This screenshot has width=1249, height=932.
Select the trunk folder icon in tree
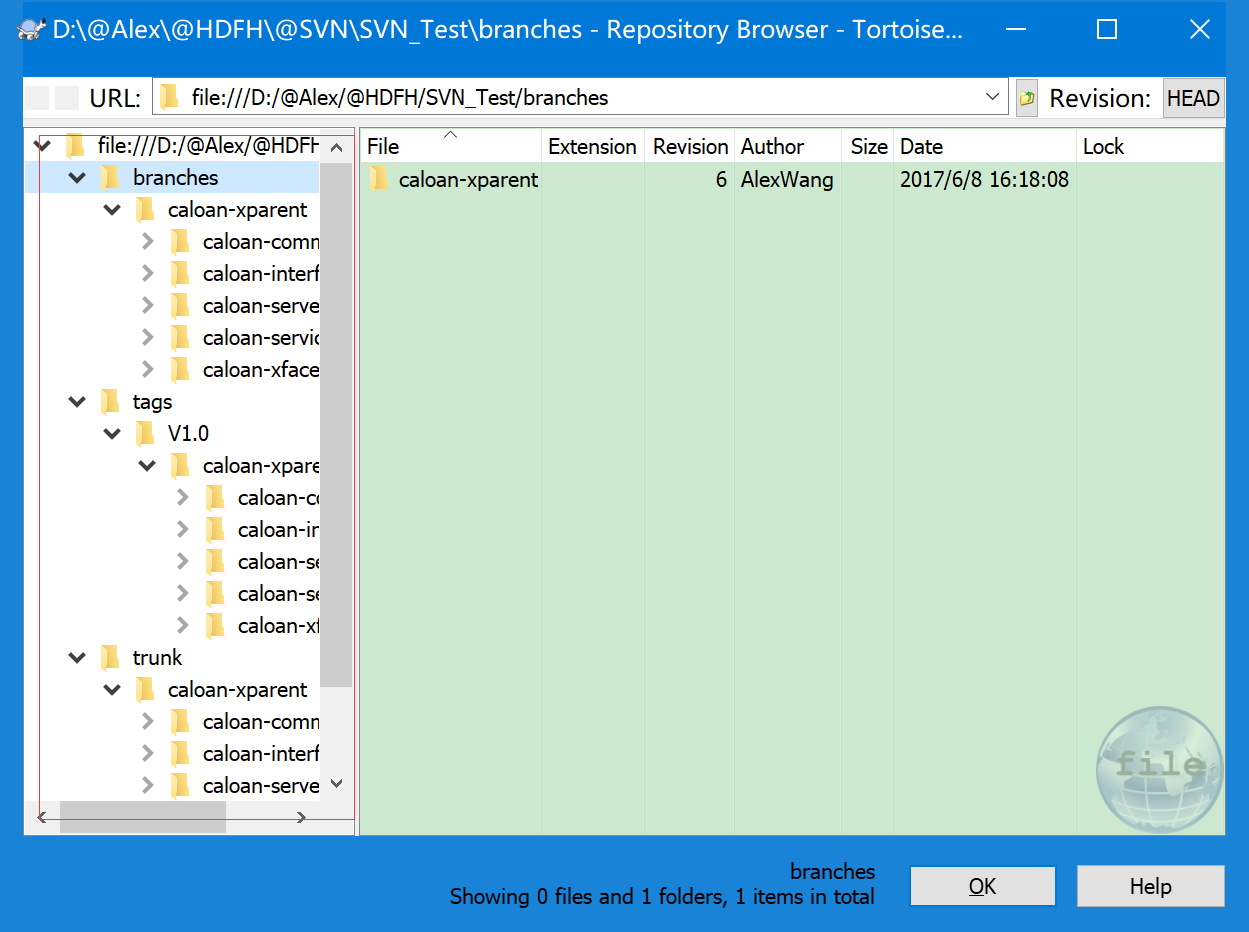pos(111,658)
